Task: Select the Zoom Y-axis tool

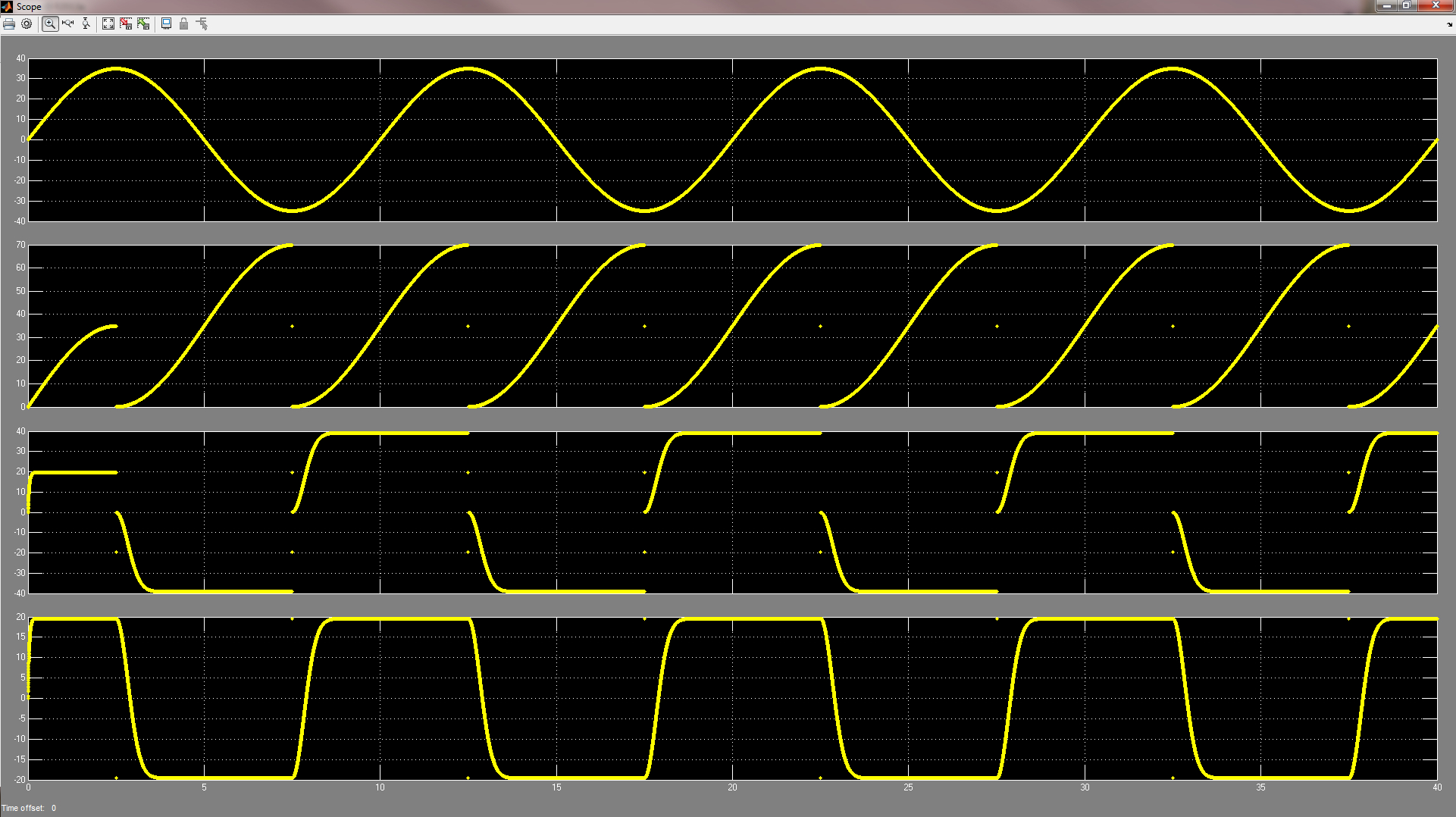Action: 86,24
